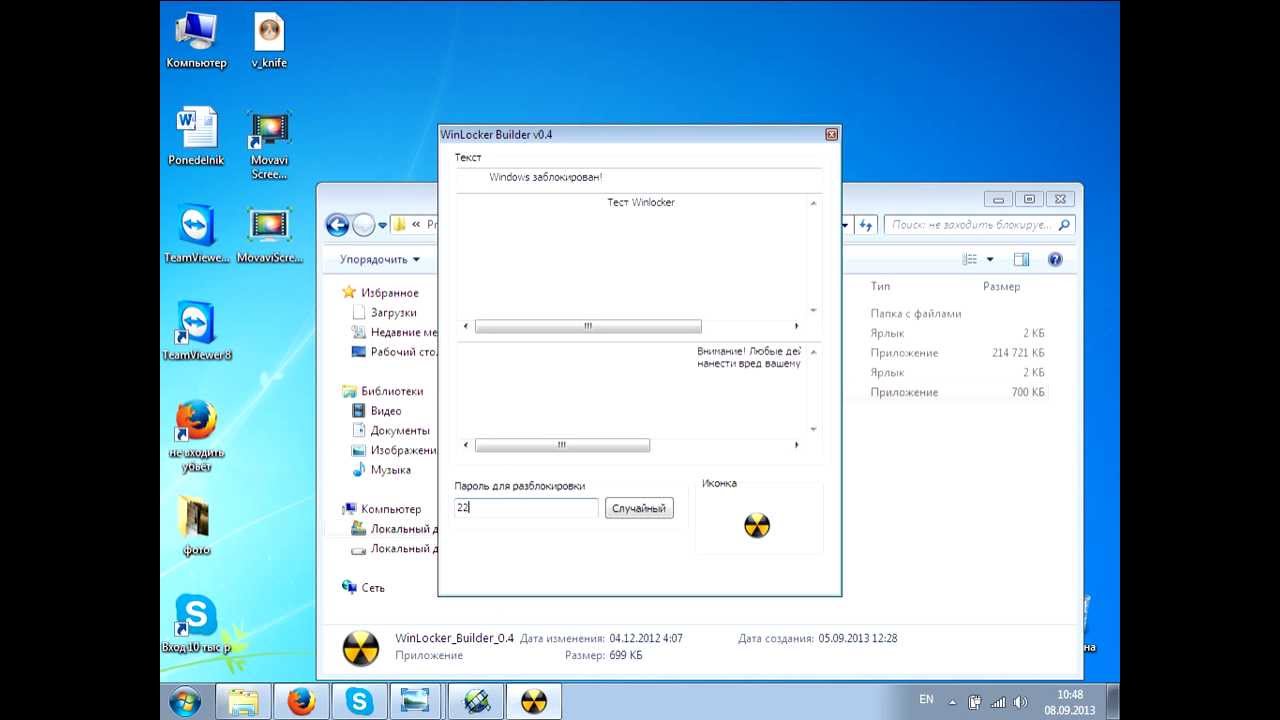Open the view options dropdown arrow

point(990,259)
